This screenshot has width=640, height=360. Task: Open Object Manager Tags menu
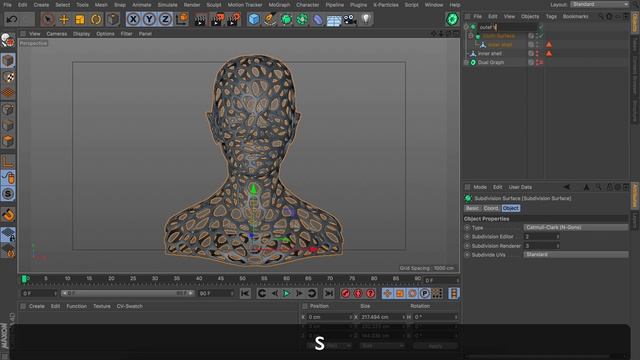click(x=551, y=16)
